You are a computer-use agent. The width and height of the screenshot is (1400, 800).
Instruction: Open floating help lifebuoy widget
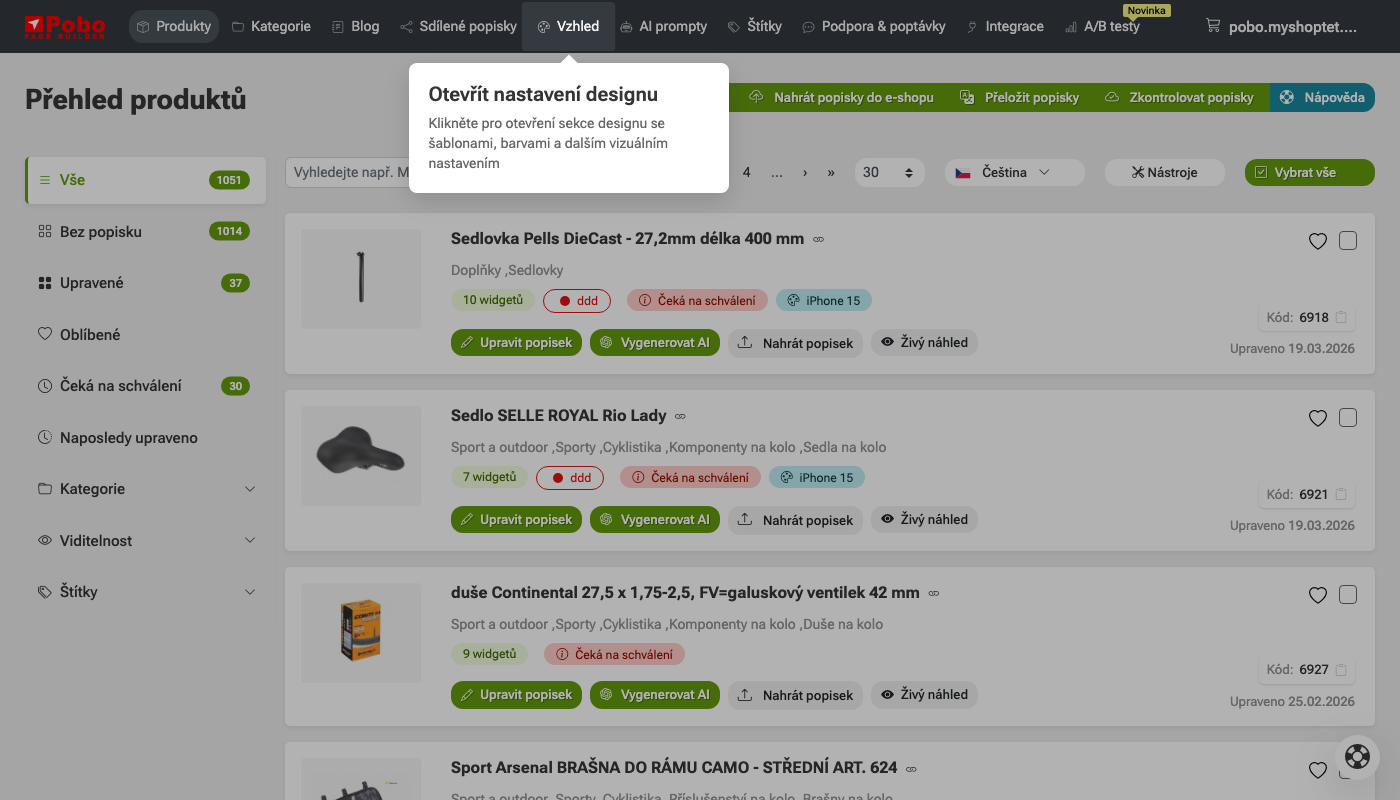point(1357,757)
